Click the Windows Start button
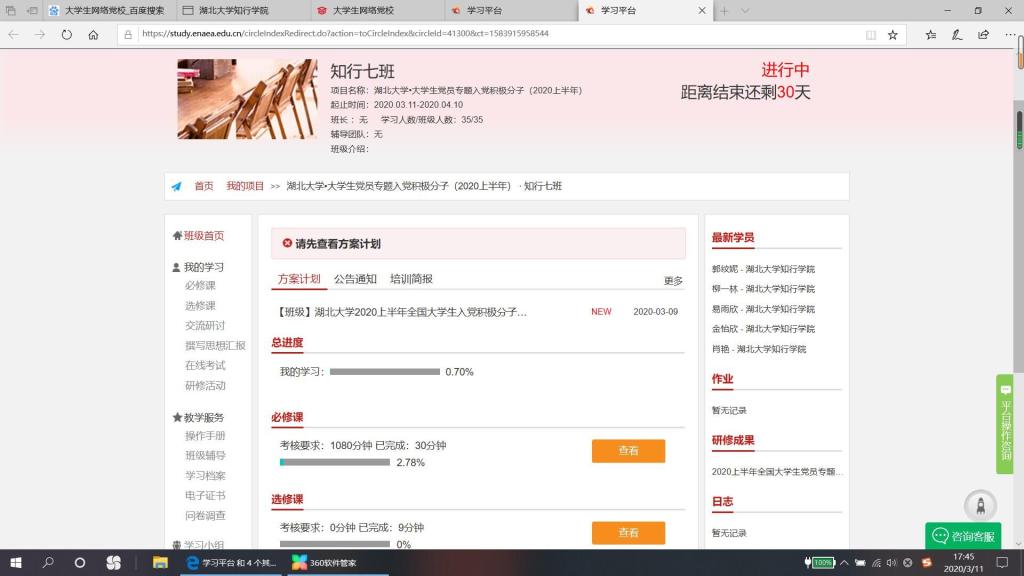This screenshot has width=1024, height=576. 15,563
